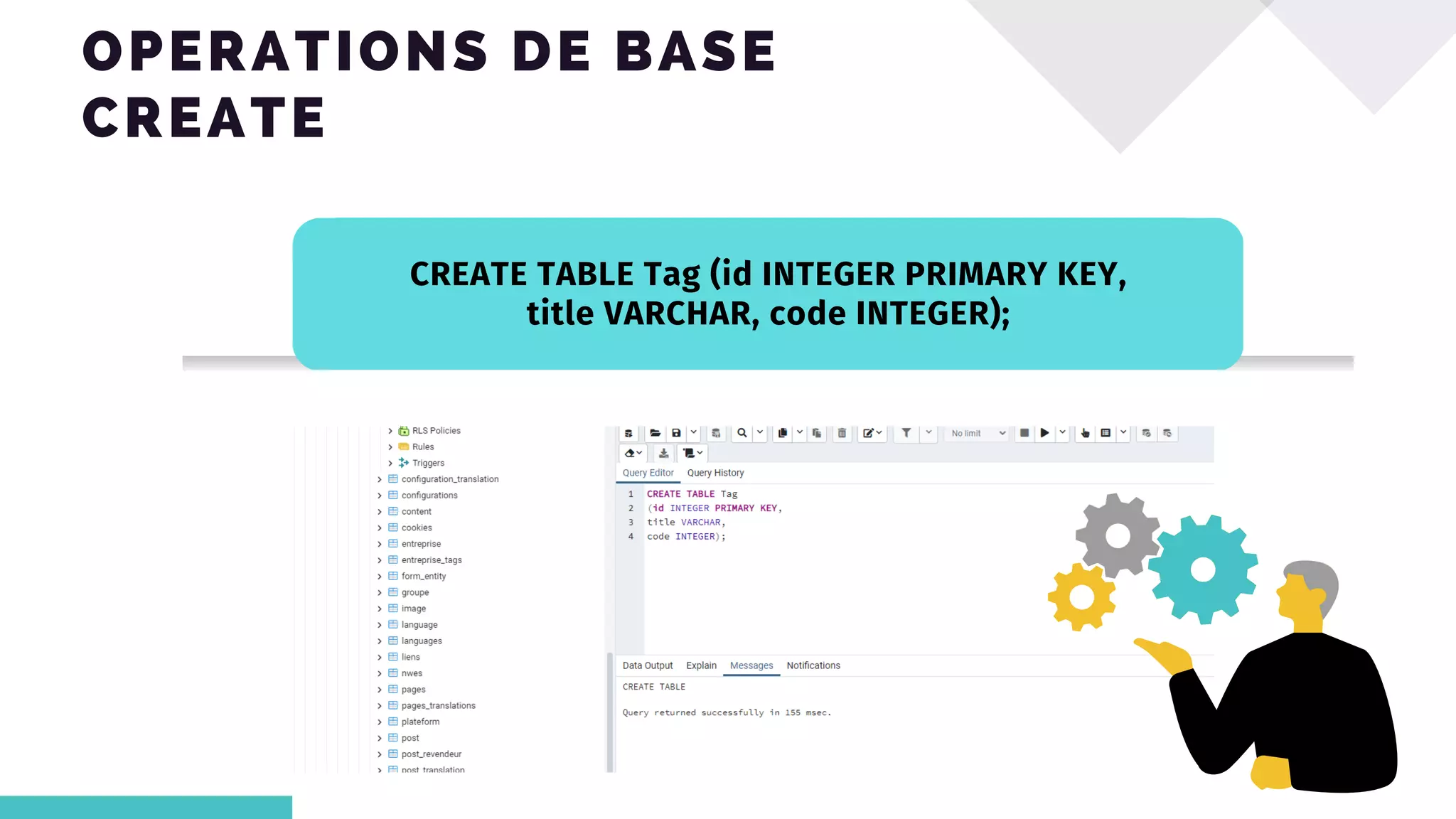This screenshot has height=819, width=1456.
Task: Open the Notifications tab
Action: click(x=813, y=665)
